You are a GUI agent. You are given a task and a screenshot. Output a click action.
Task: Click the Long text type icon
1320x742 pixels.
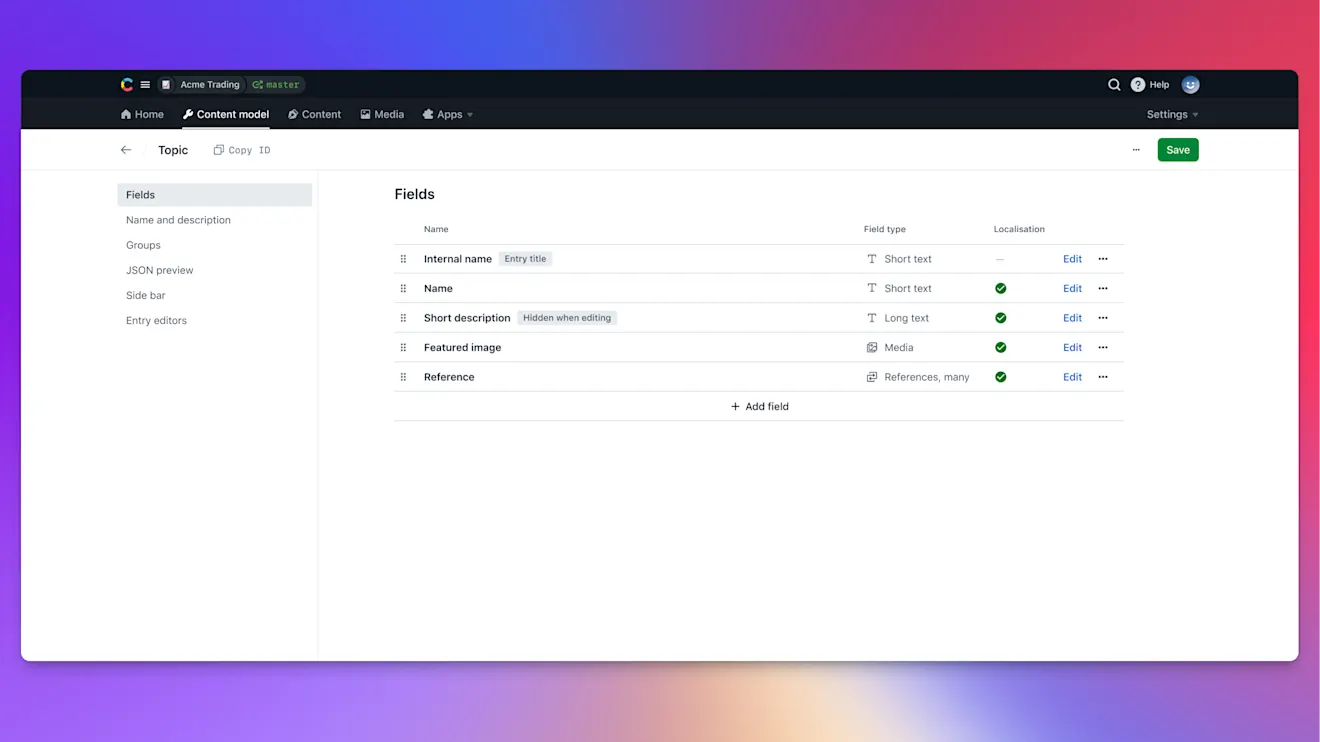pyautogui.click(x=872, y=318)
